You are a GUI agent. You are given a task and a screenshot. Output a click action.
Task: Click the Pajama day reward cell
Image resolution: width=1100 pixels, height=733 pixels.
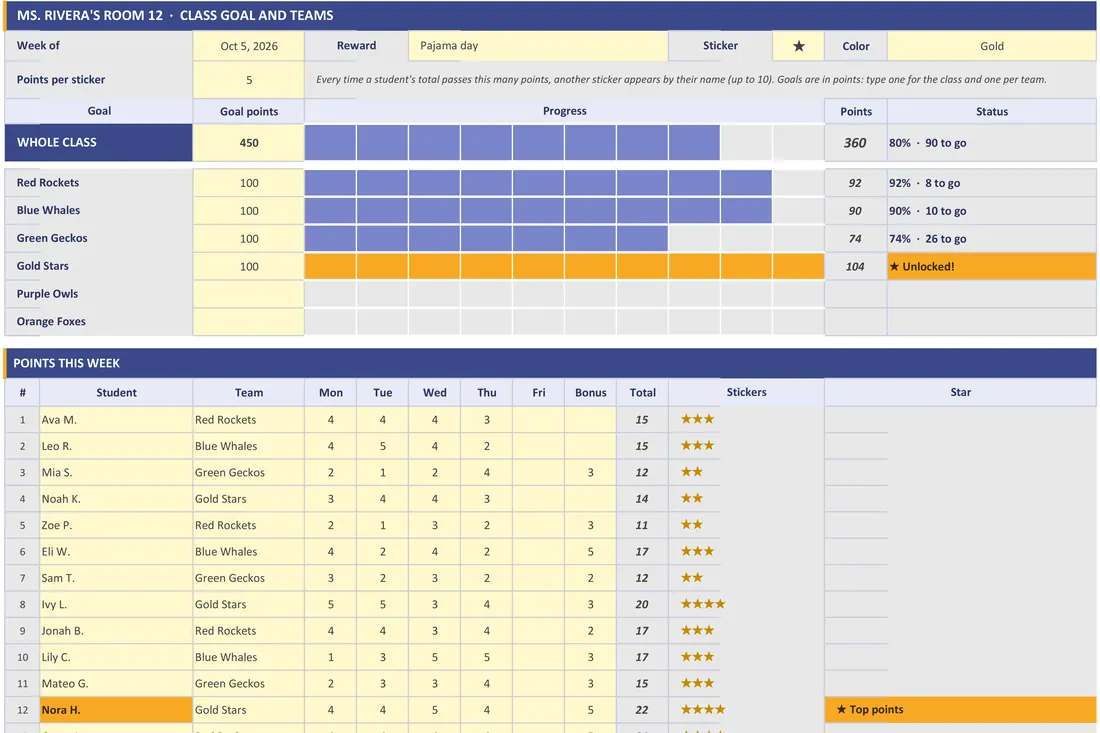pos(538,46)
